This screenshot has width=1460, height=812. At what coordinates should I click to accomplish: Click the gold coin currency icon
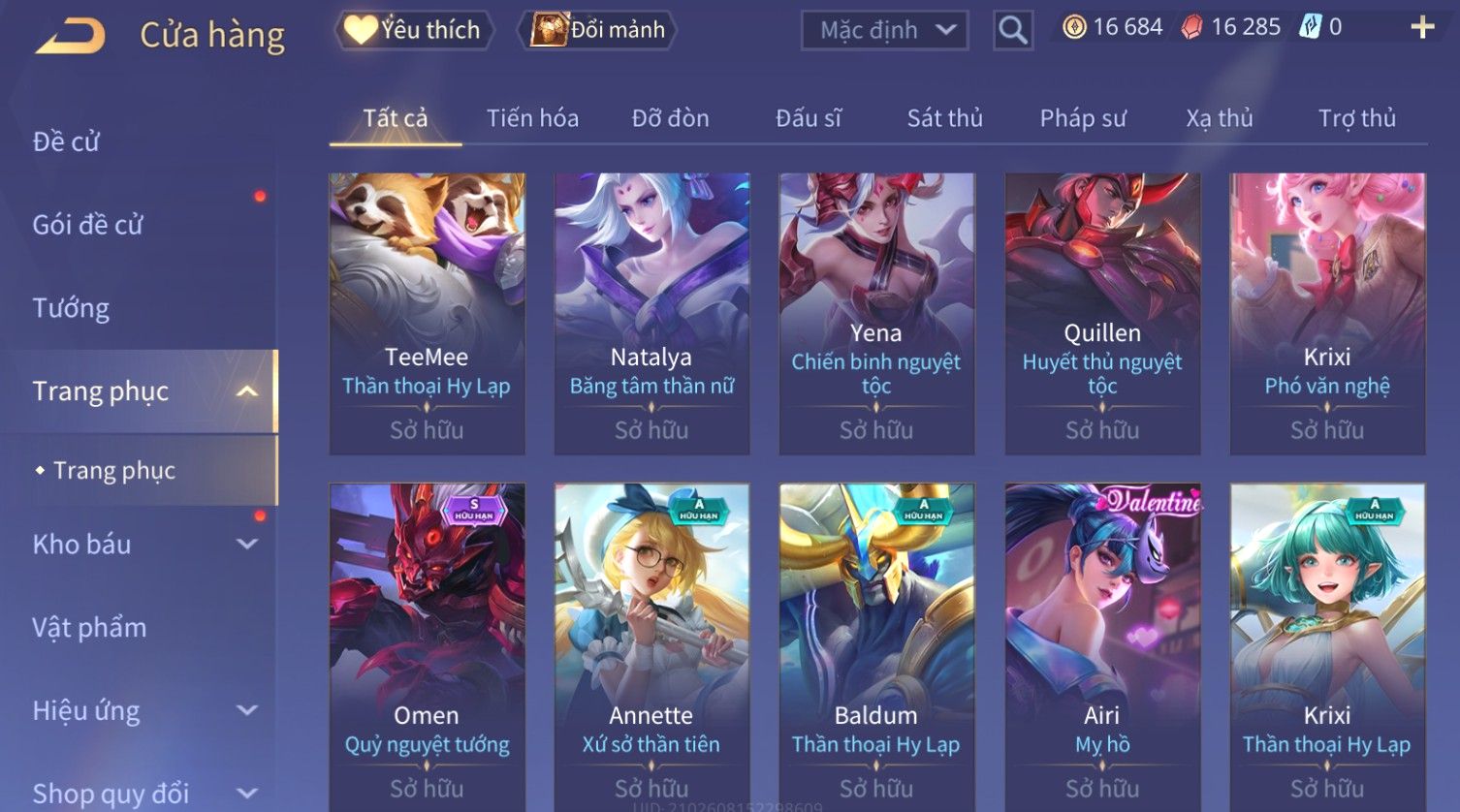pos(1074,27)
